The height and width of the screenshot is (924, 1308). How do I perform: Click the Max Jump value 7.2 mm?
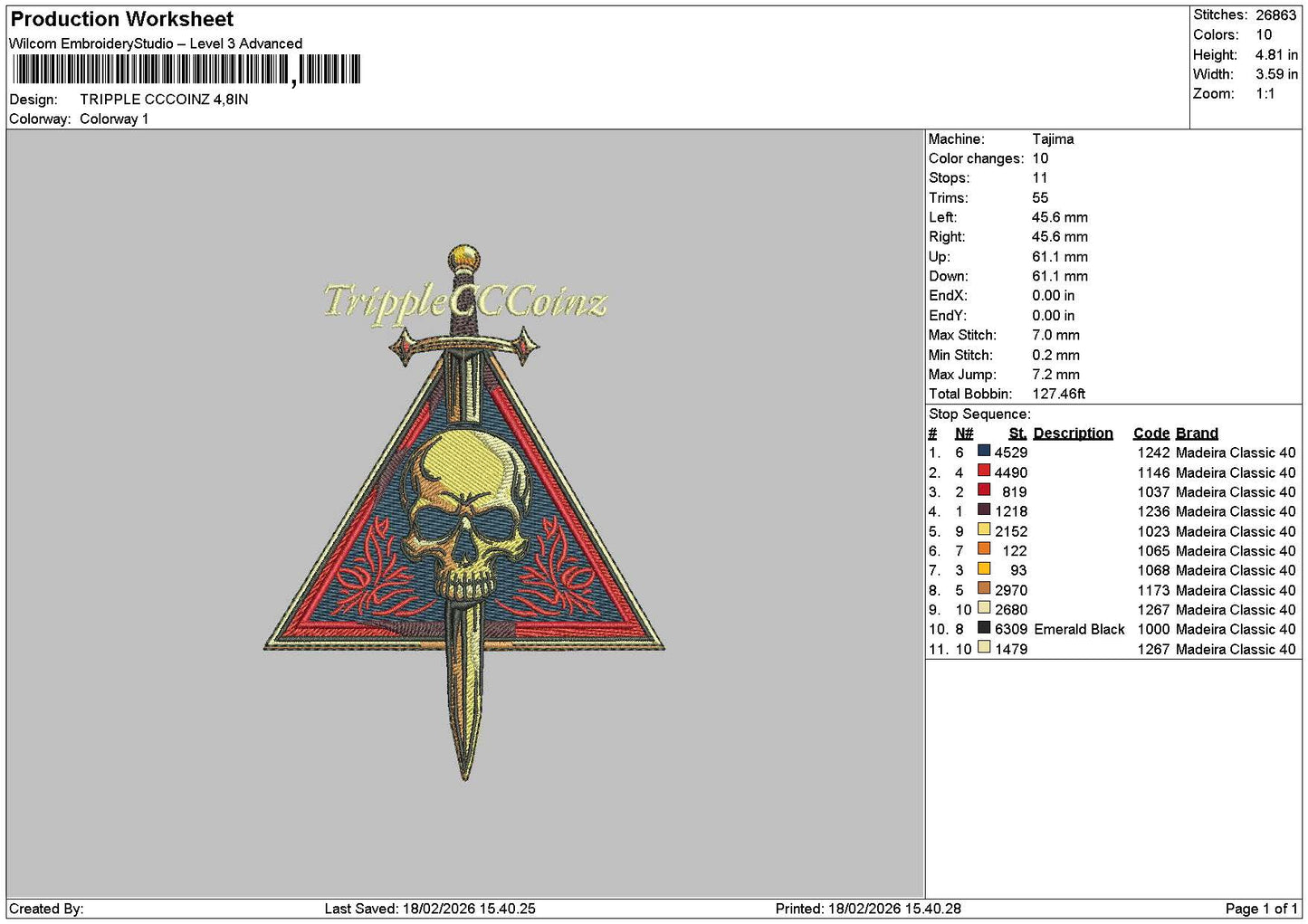point(1055,375)
